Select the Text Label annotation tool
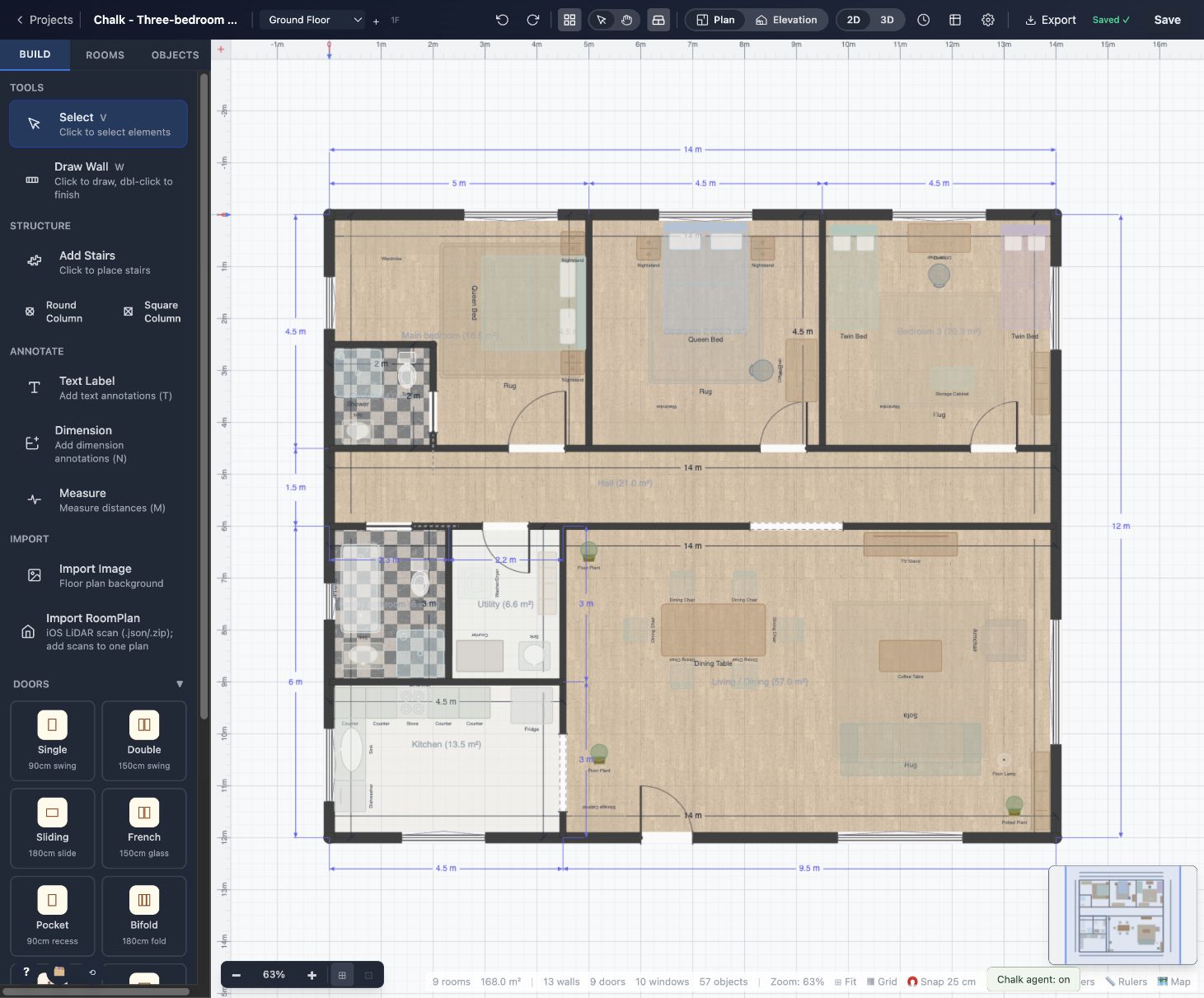The image size is (1204, 998). (x=98, y=387)
